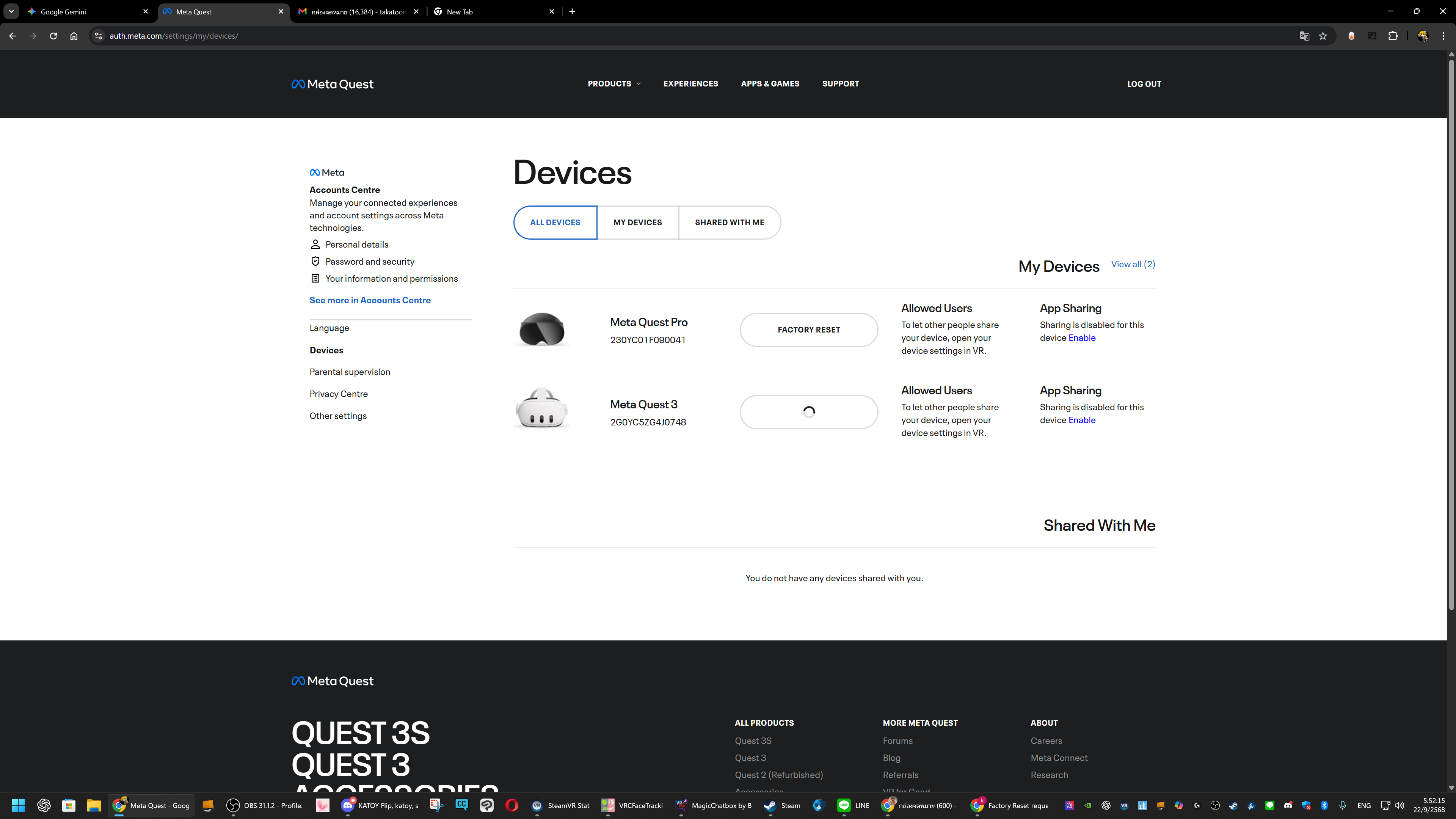Click the Bluetooth icon in system tray
The height and width of the screenshot is (819, 1456).
[1324, 805]
